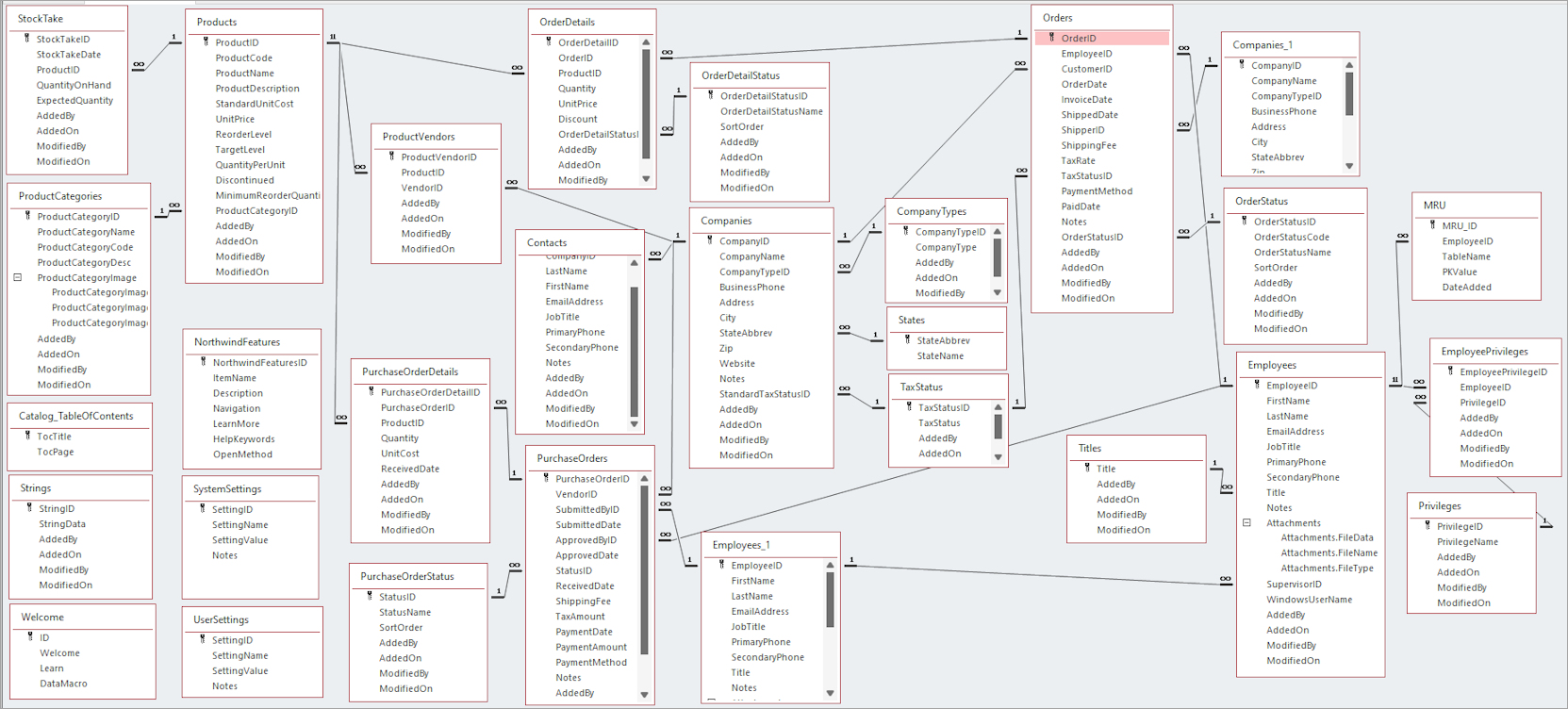Click the key icon beside EmployeePrivilegeID
The image size is (1568, 709).
[1450, 371]
